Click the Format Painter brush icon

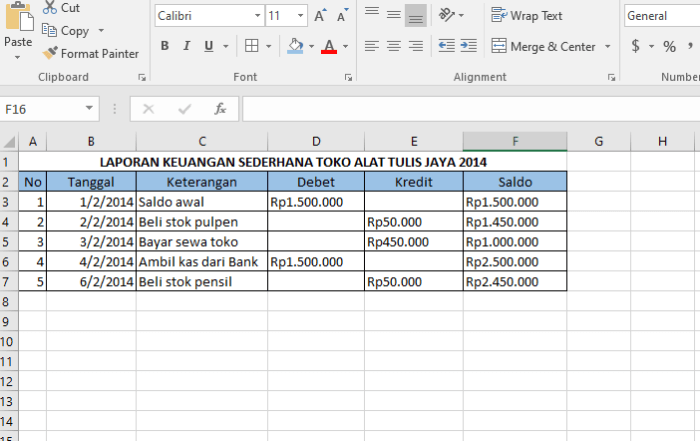click(50, 53)
